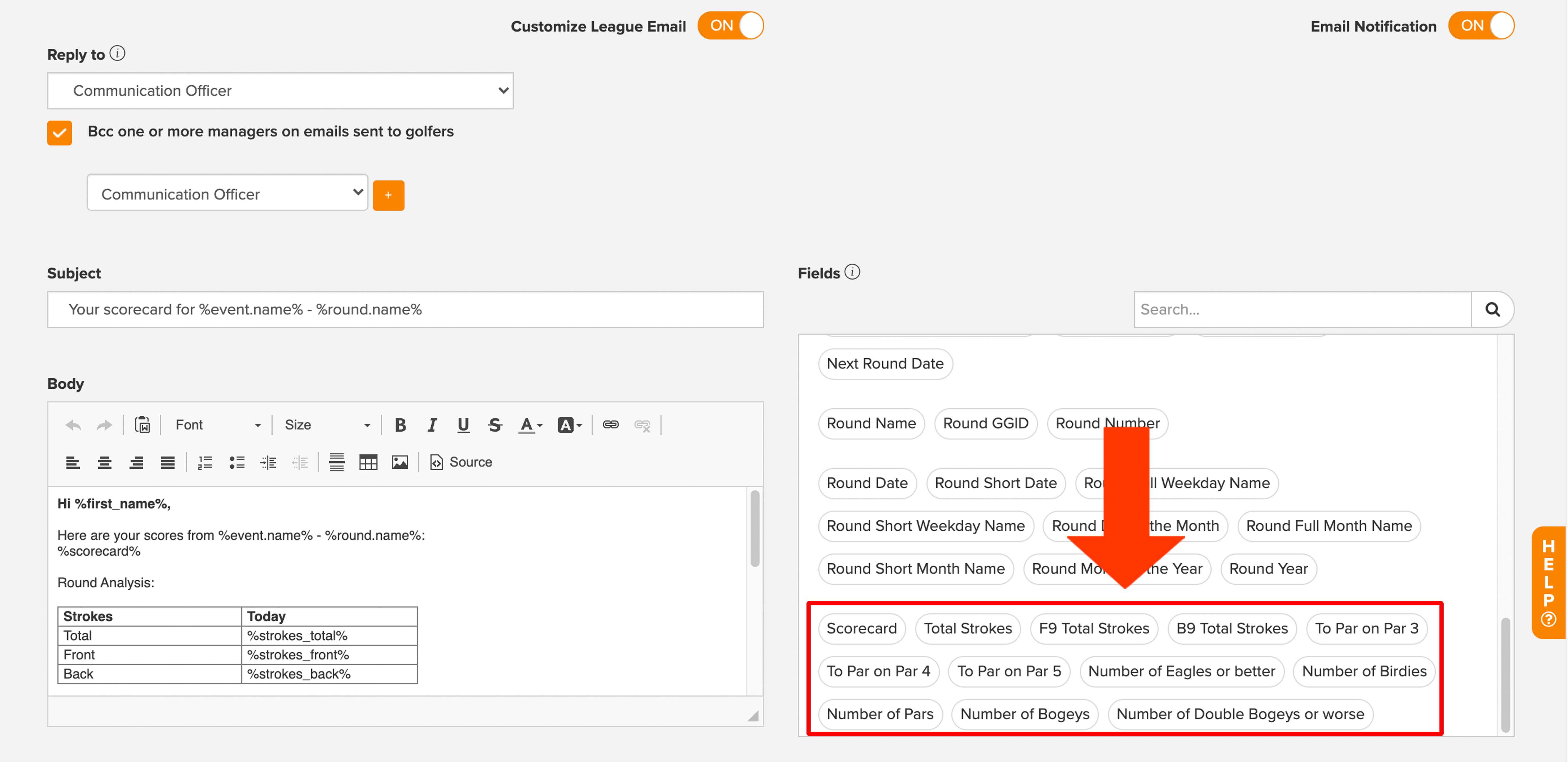Open the Reply to dropdown
The height and width of the screenshot is (762, 1568).
280,91
